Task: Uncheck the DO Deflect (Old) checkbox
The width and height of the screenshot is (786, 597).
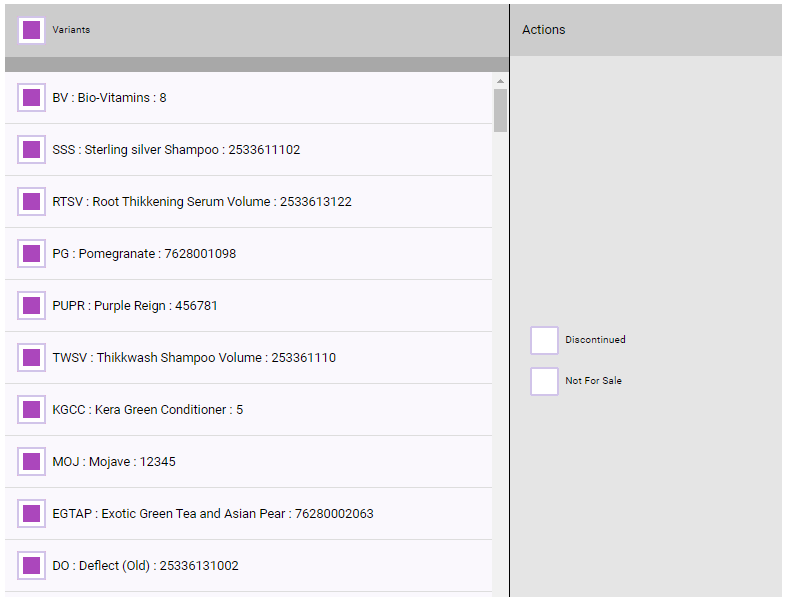Action: [x=31, y=566]
